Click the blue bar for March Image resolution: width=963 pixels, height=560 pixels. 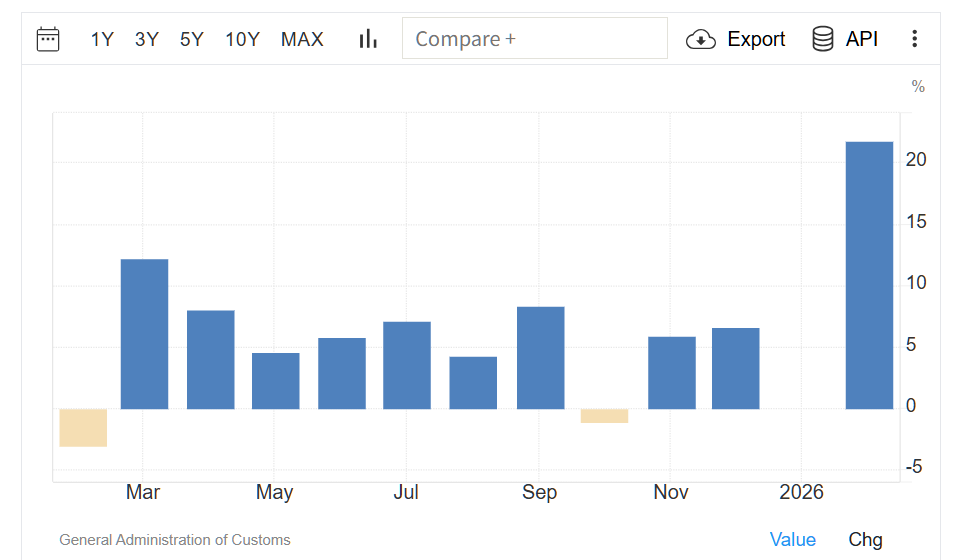144,334
